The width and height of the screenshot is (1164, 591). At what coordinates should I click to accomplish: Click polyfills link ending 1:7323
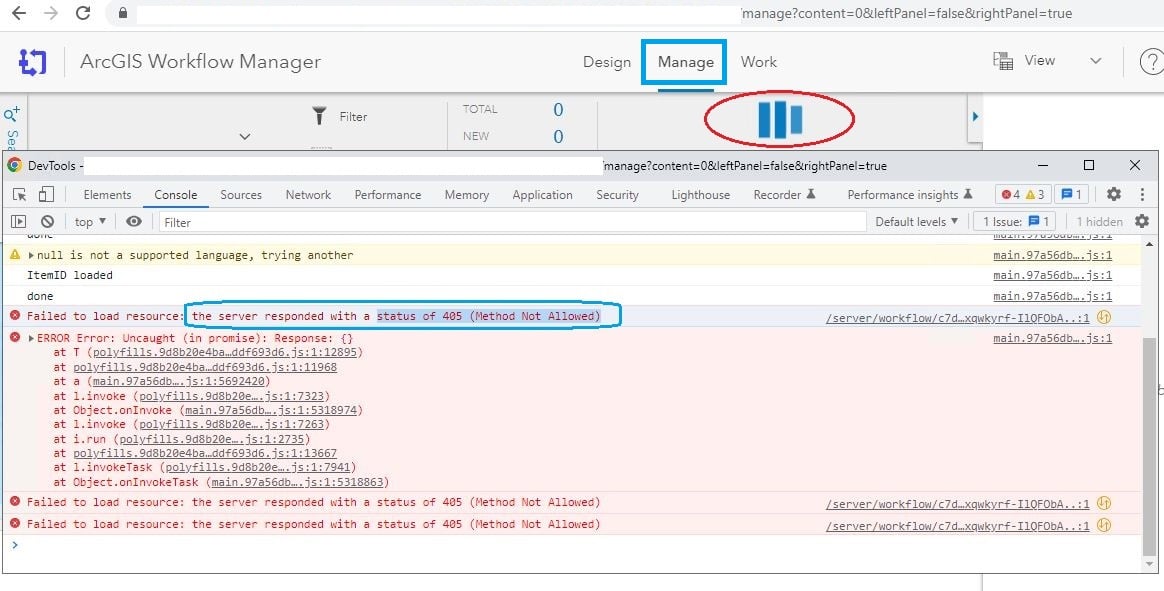click(x=231, y=396)
